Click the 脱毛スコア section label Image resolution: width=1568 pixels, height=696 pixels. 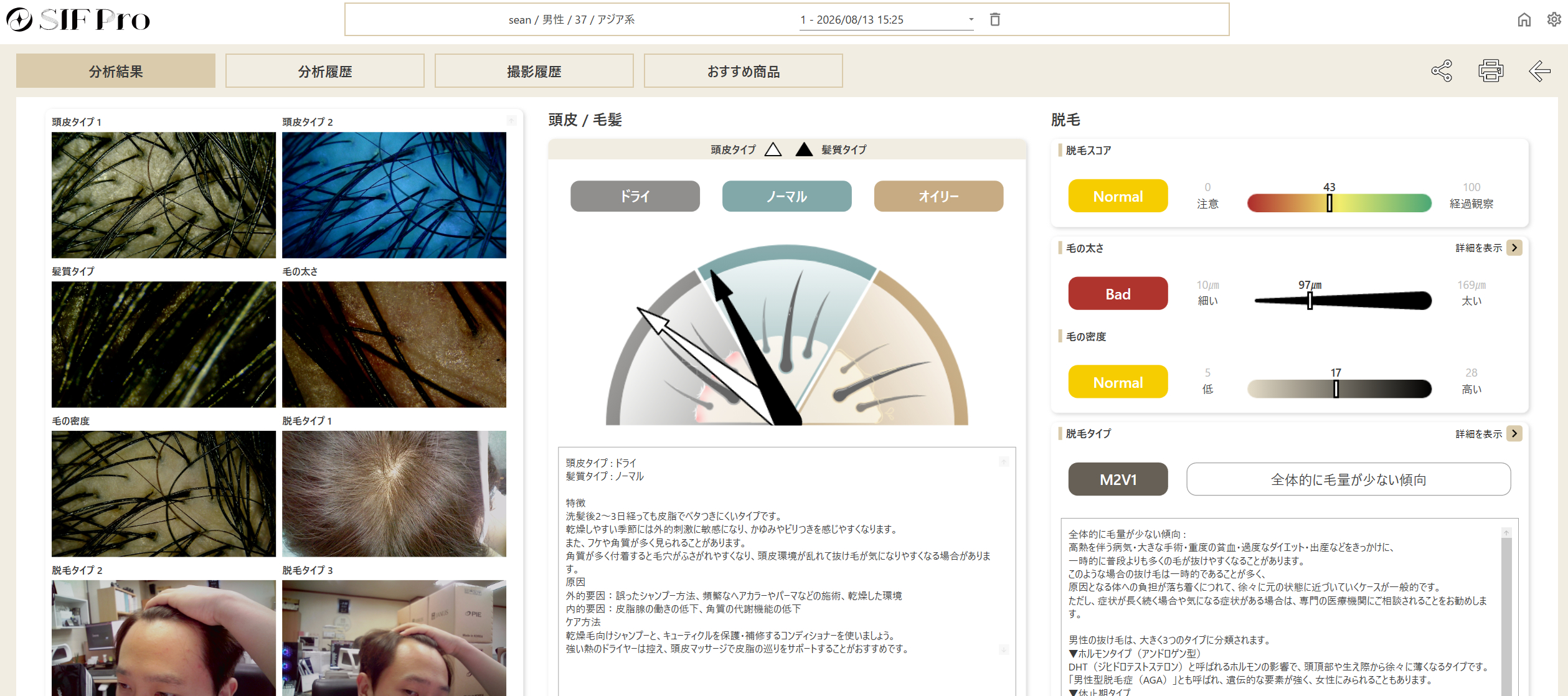[x=1089, y=150]
